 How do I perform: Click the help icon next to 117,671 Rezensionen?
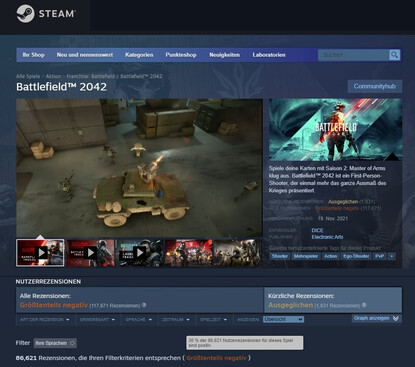click(144, 305)
